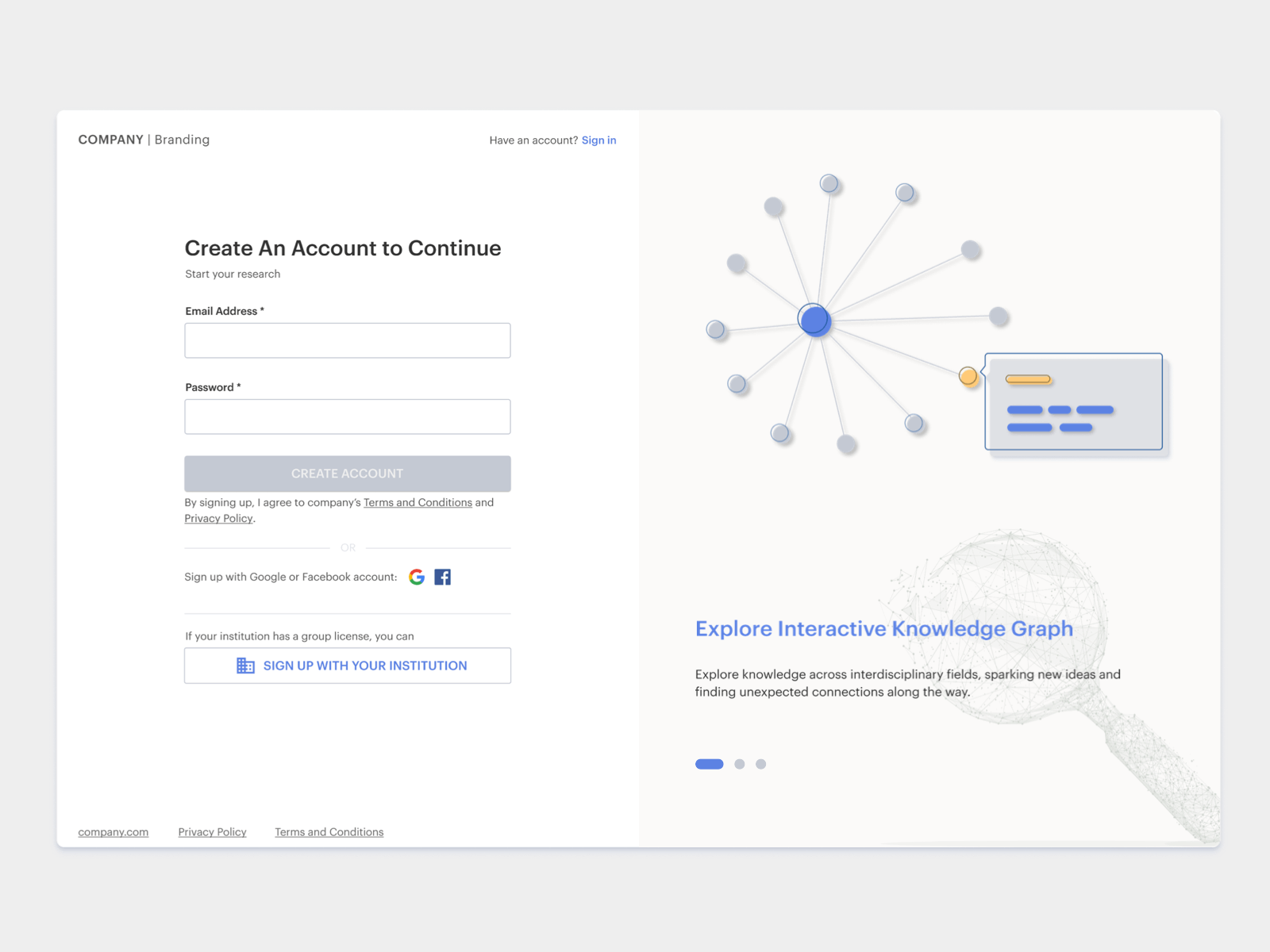This screenshot has height=952, width=1270.
Task: Click the institution building icon
Action: [246, 666]
